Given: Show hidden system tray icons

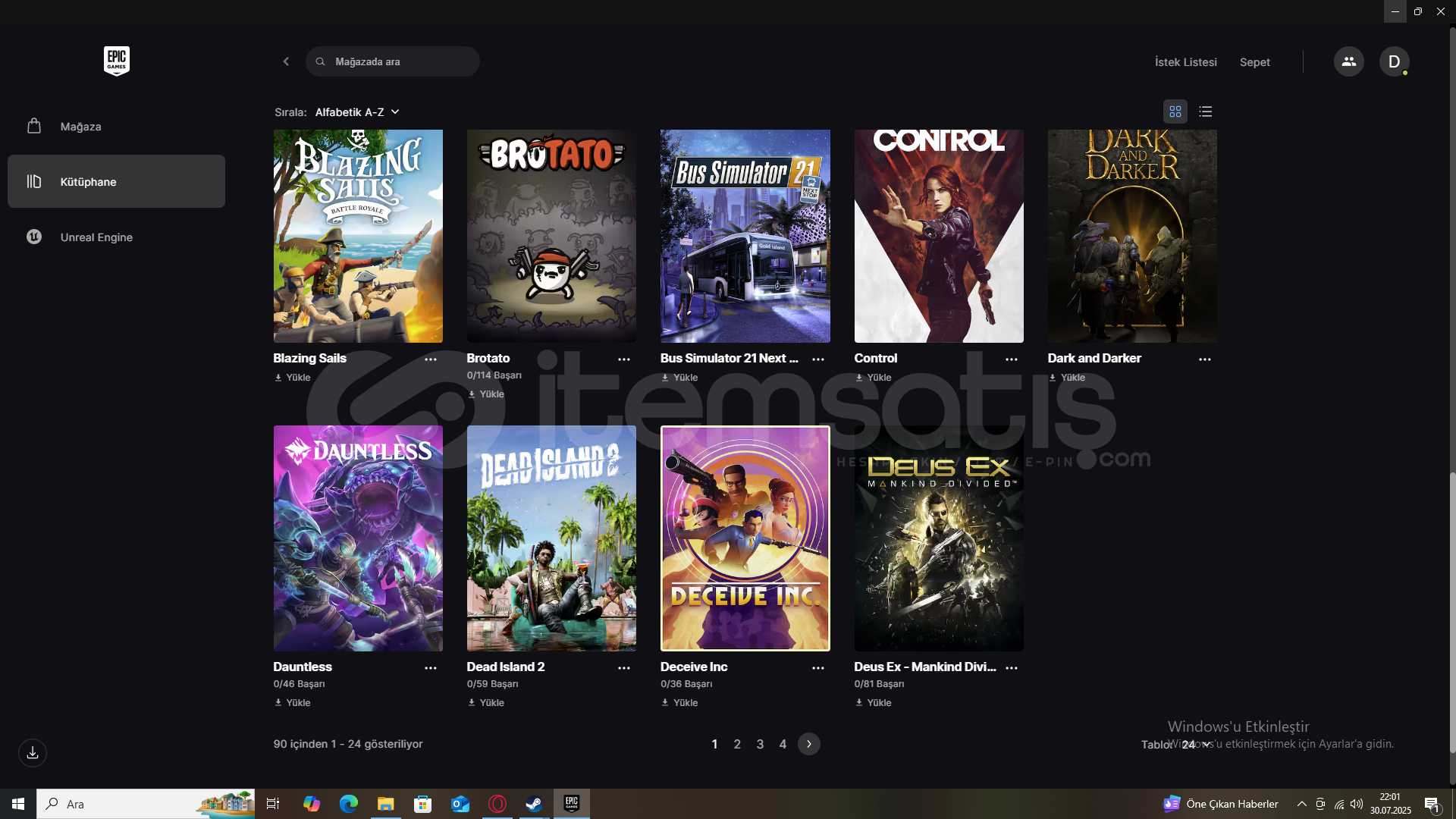Looking at the screenshot, I should coord(1302,804).
